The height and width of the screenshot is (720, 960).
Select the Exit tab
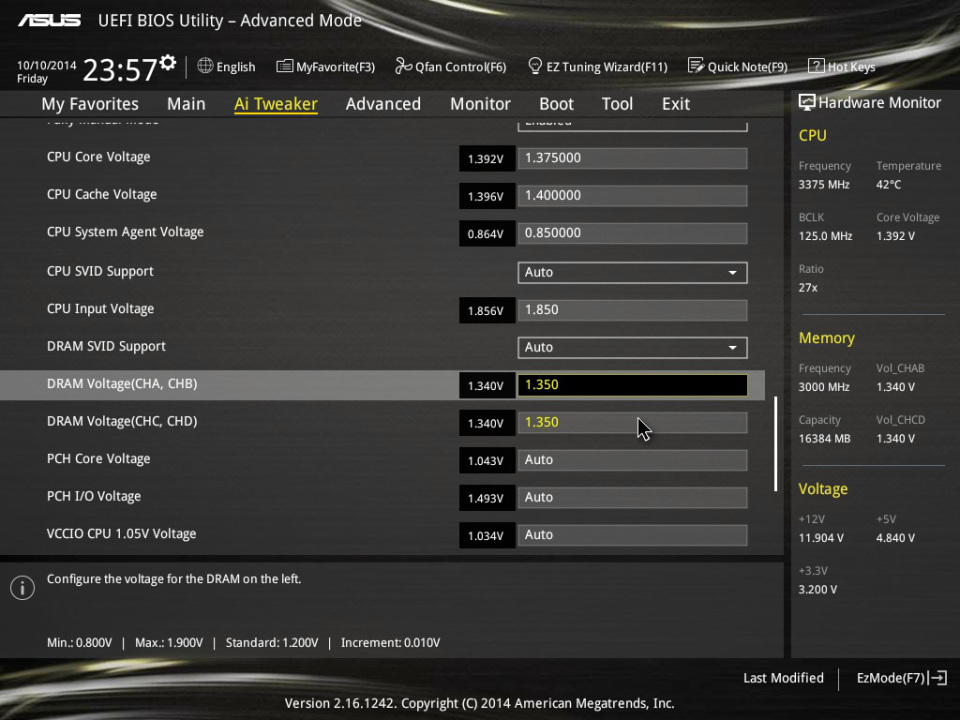pos(676,103)
